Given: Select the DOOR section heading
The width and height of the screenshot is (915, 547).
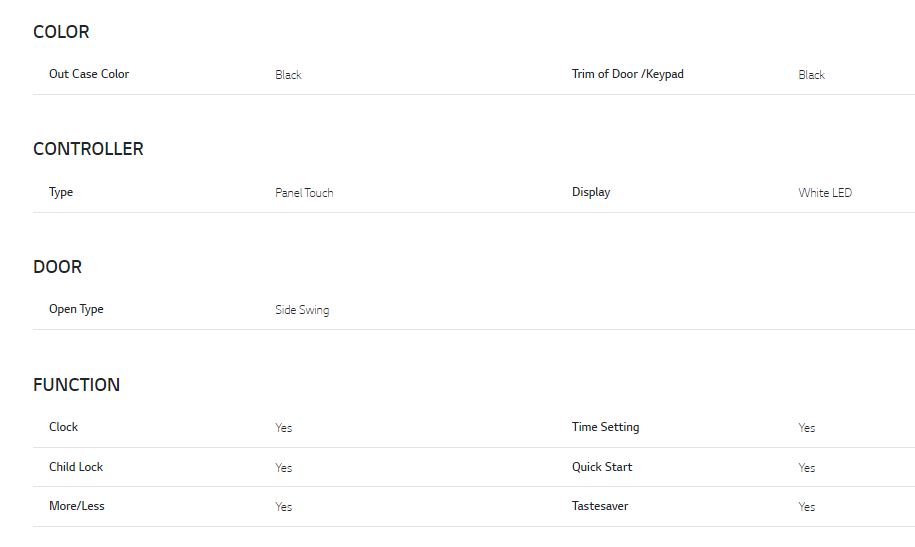Looking at the screenshot, I should tap(57, 267).
